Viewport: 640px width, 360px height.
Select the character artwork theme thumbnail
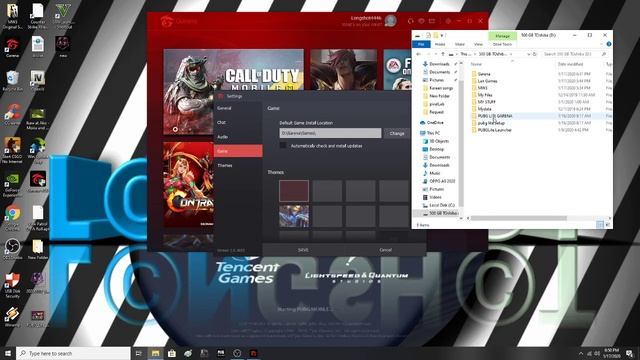pyautogui.click(x=294, y=216)
